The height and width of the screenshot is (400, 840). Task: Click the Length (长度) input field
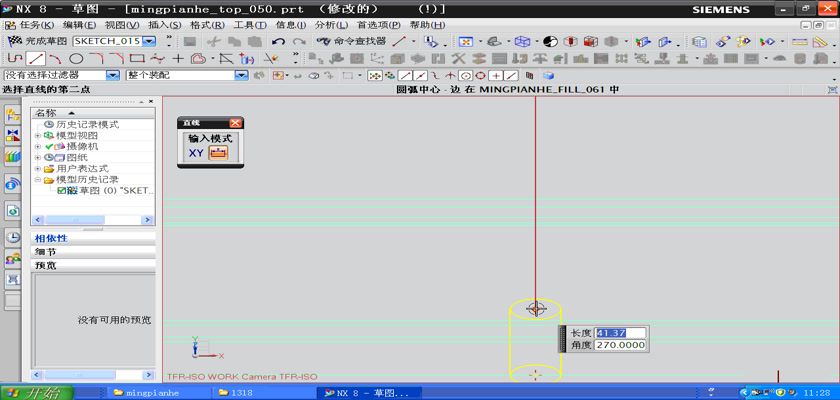click(620, 333)
